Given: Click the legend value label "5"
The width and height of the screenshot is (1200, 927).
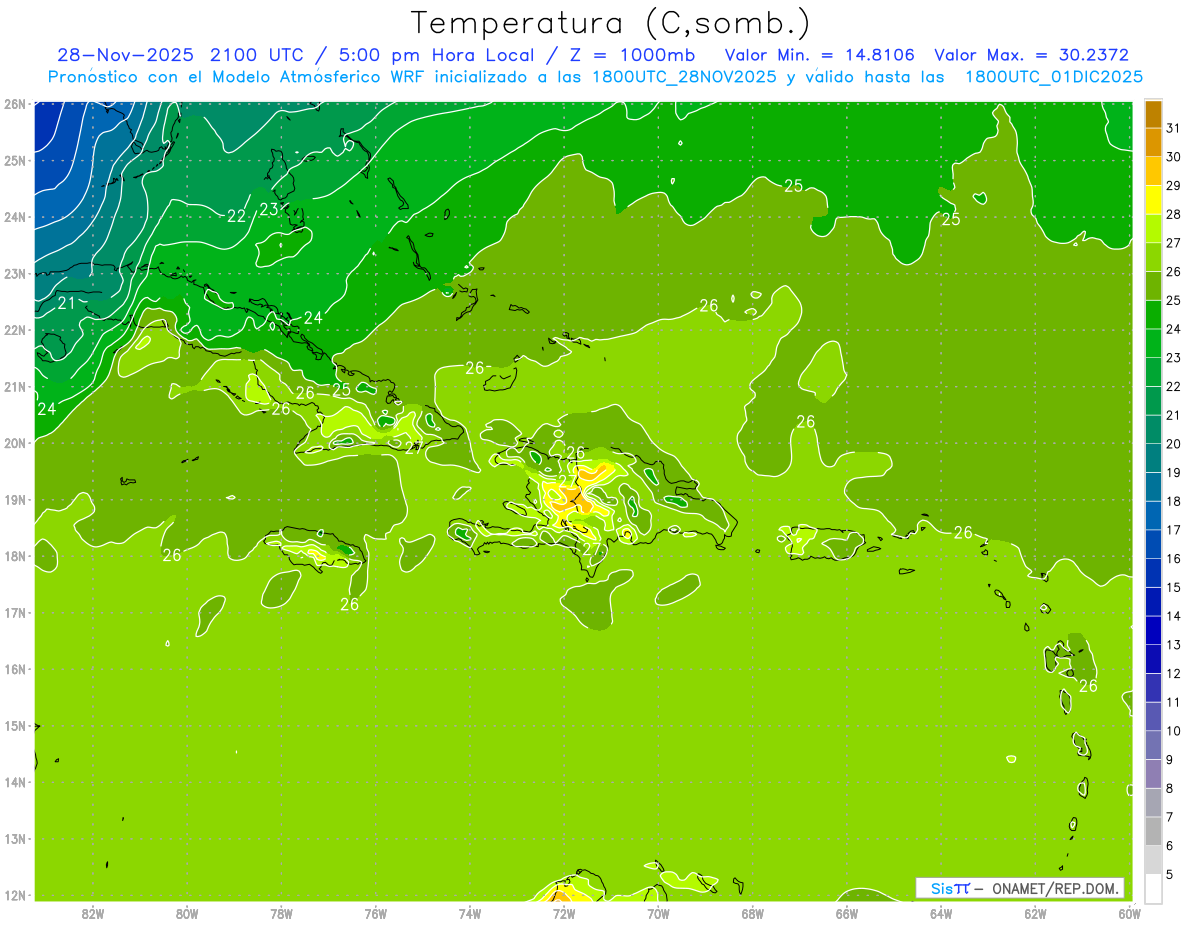Looking at the screenshot, I should point(1169,875).
